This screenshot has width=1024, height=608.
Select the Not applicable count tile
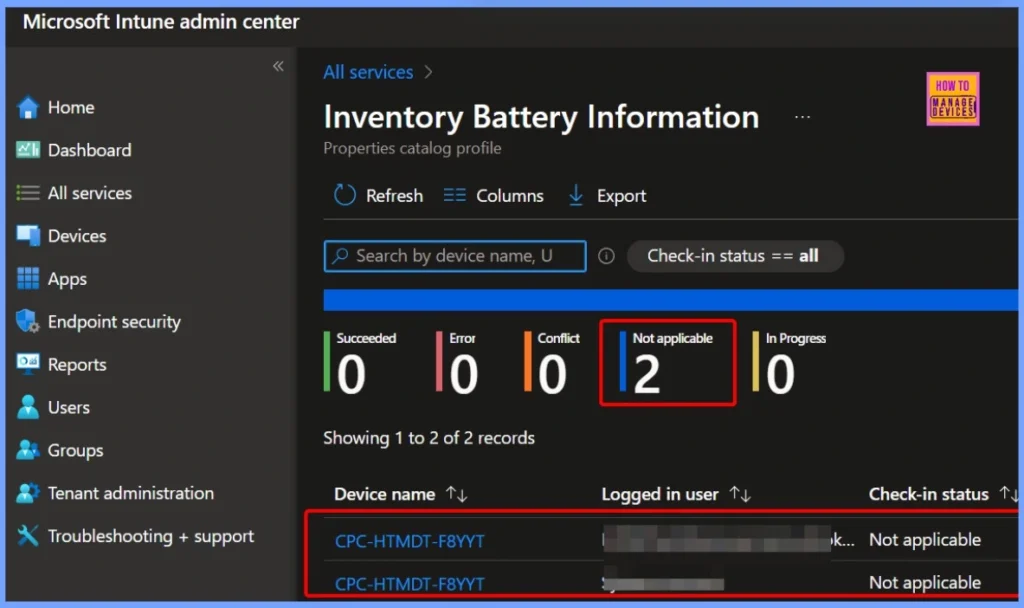(x=667, y=363)
